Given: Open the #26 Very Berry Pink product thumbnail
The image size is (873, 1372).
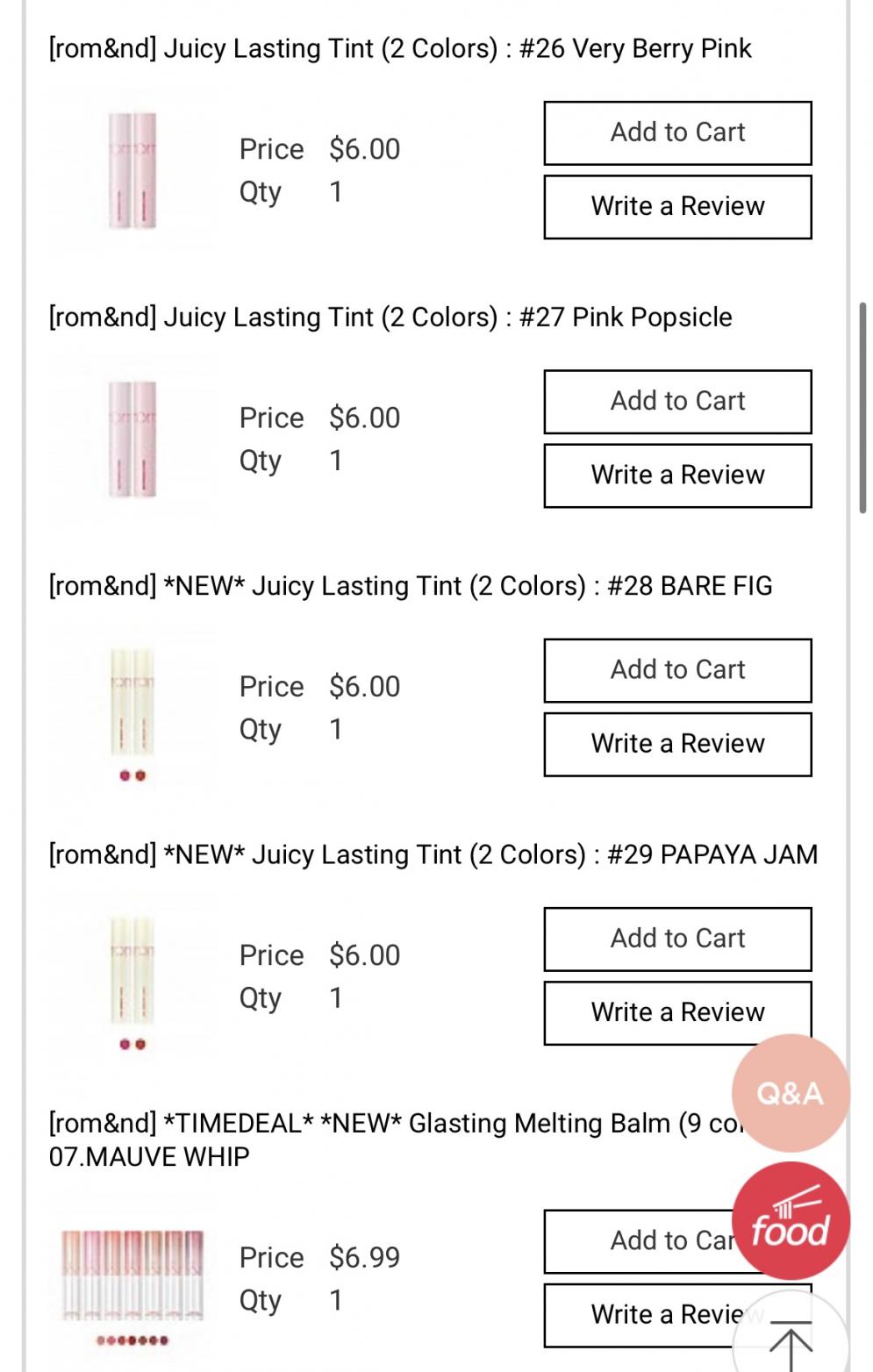Looking at the screenshot, I should [x=132, y=171].
